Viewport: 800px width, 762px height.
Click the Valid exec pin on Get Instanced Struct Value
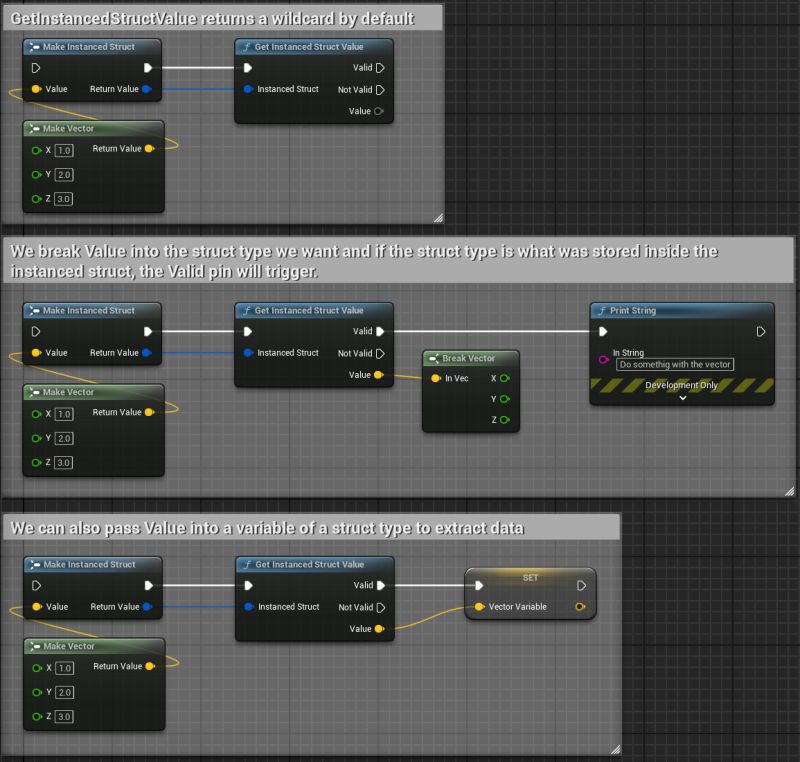(x=379, y=331)
